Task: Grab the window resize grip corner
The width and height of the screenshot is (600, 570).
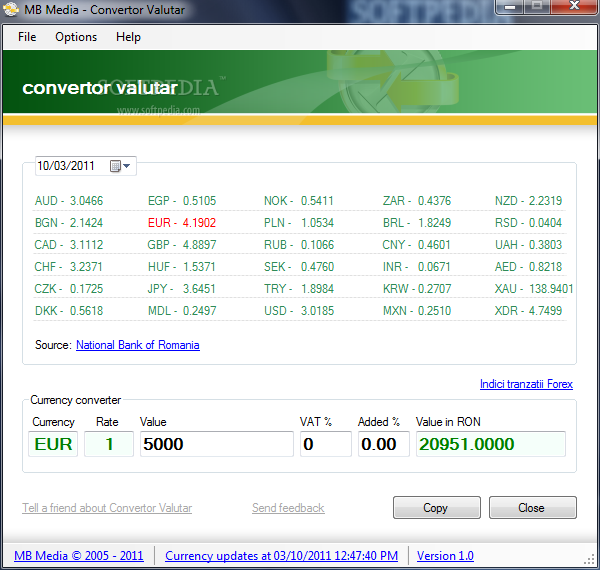Action: [590, 560]
